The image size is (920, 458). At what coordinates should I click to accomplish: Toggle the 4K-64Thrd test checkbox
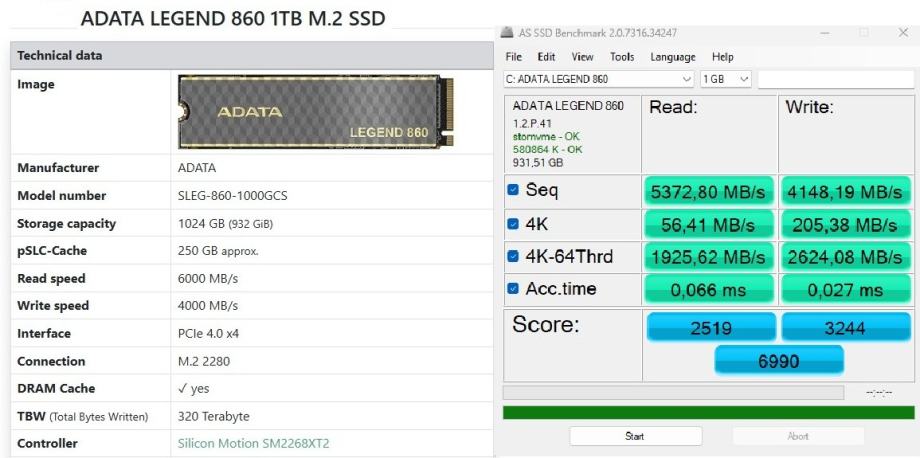(513, 256)
